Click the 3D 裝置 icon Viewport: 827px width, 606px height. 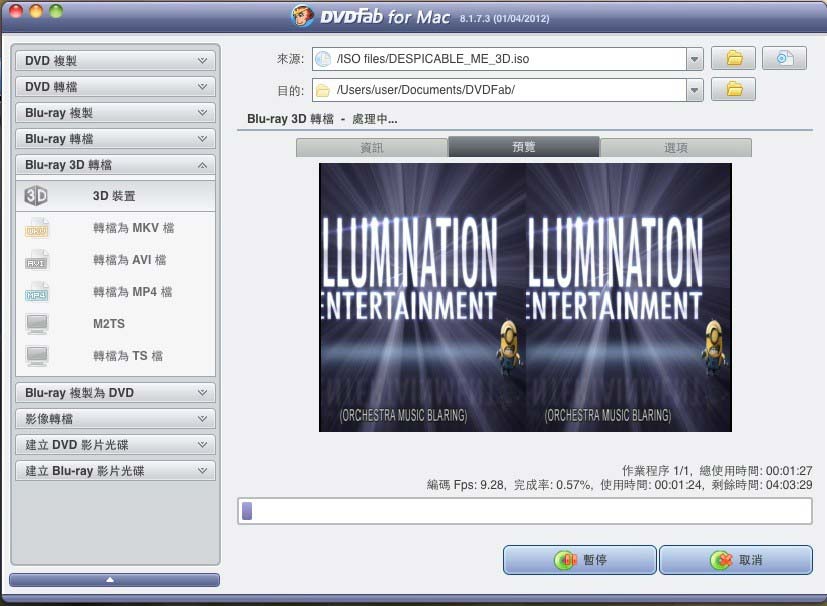coord(36,196)
